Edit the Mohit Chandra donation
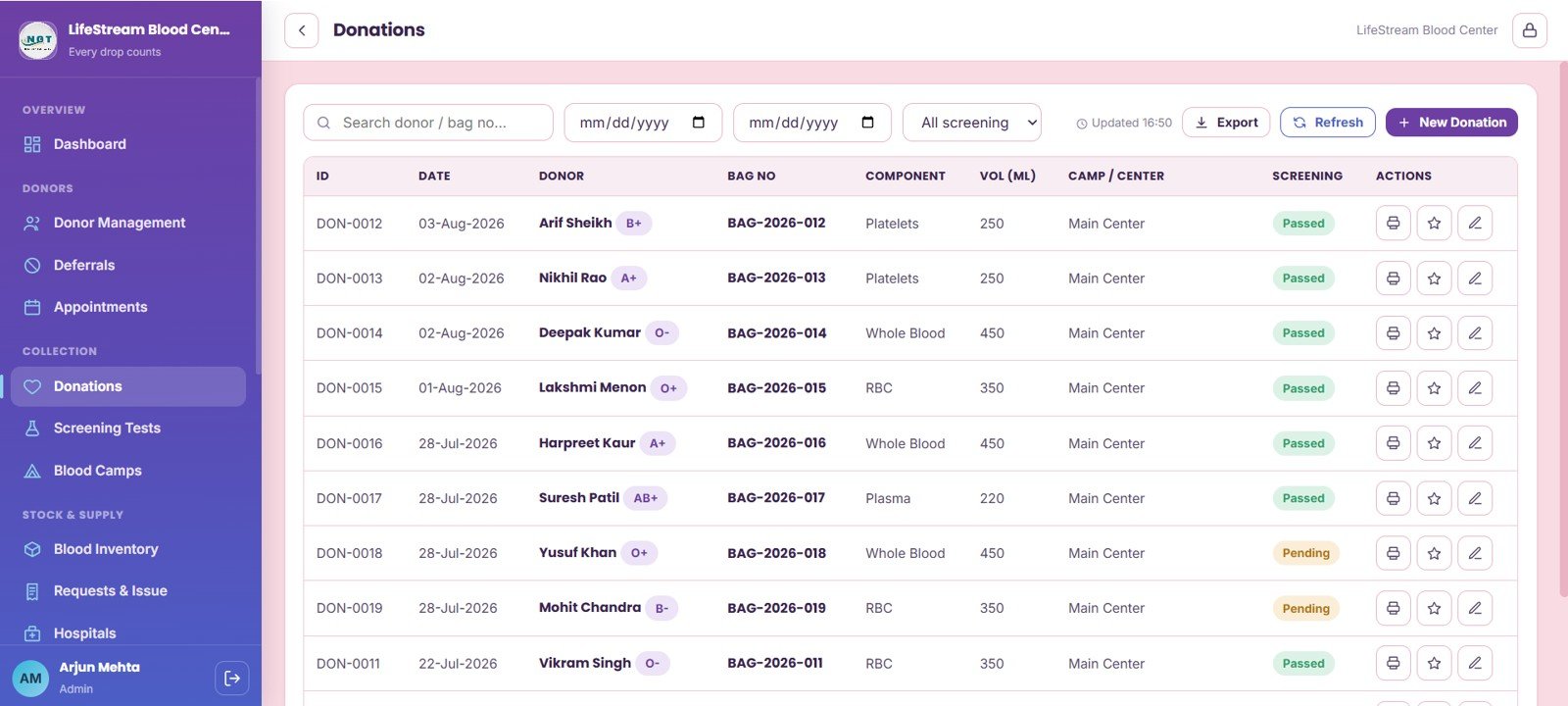The image size is (1568, 706). click(x=1475, y=608)
